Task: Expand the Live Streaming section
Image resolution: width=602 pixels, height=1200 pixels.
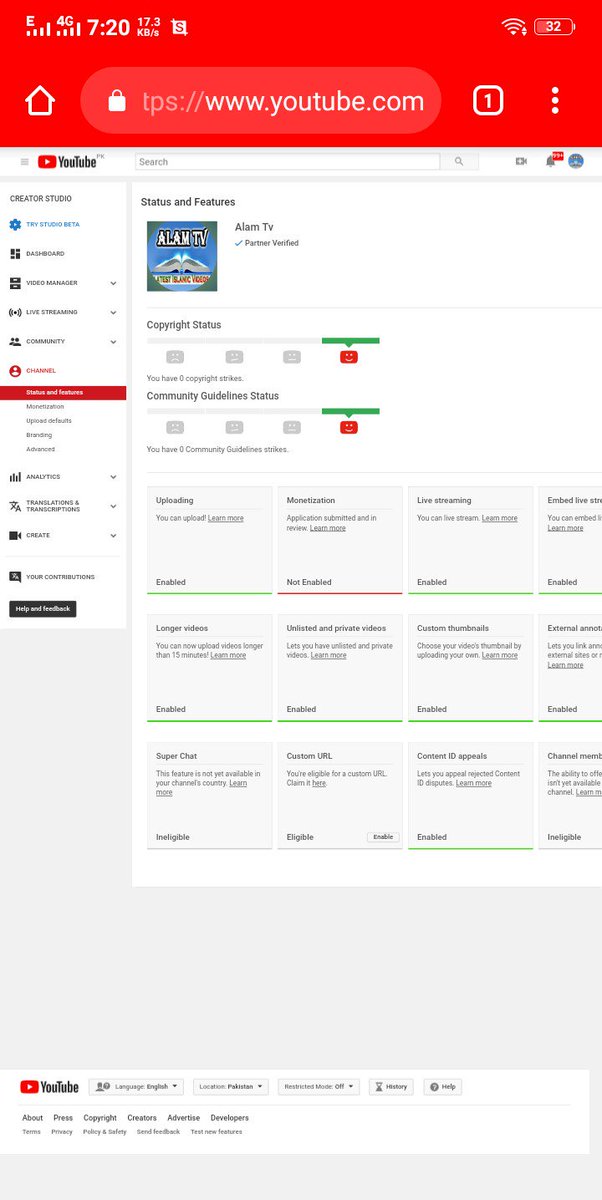Action: tap(113, 312)
